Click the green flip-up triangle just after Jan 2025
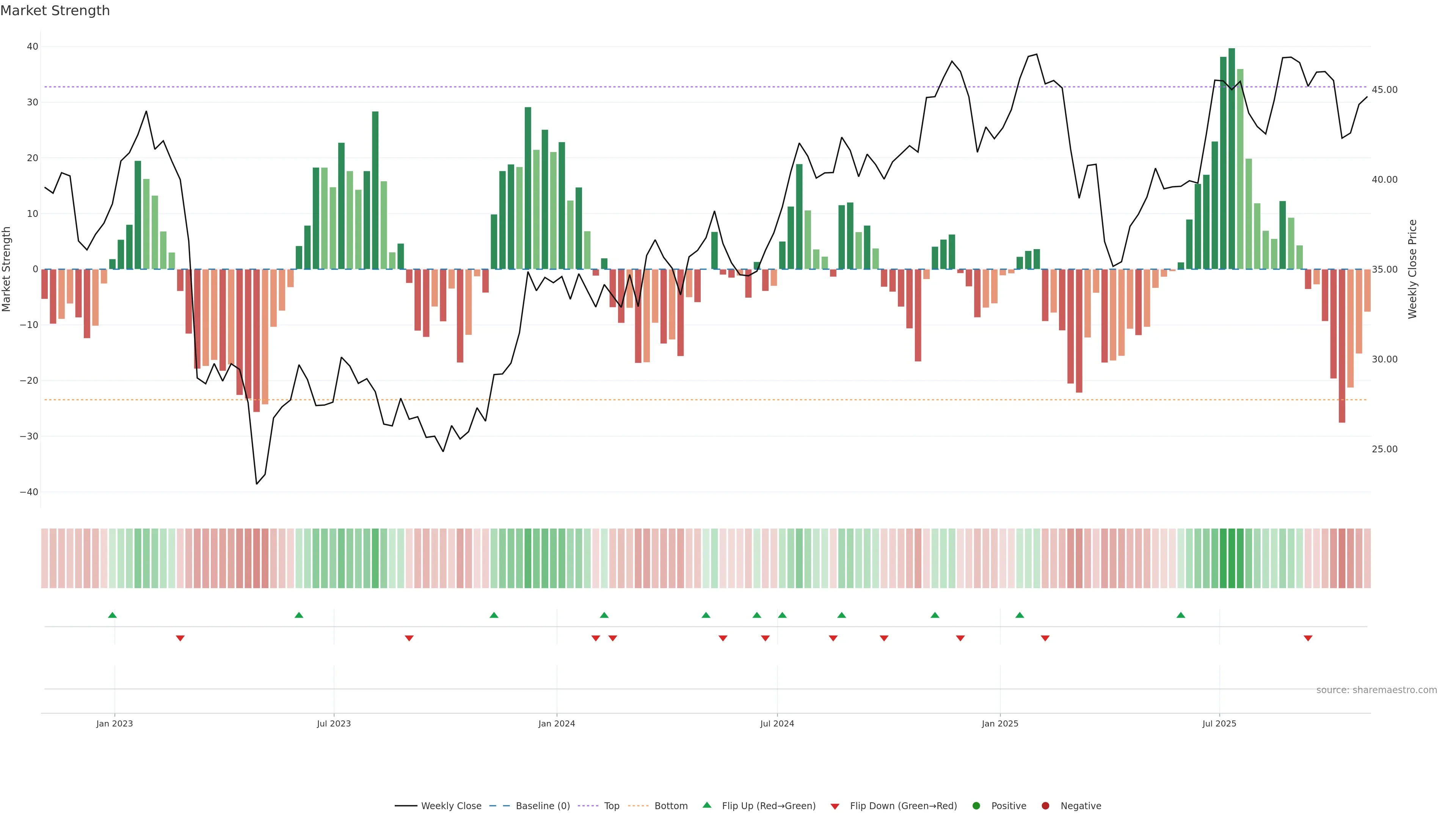This screenshot has height=819, width=1456. [x=1020, y=615]
